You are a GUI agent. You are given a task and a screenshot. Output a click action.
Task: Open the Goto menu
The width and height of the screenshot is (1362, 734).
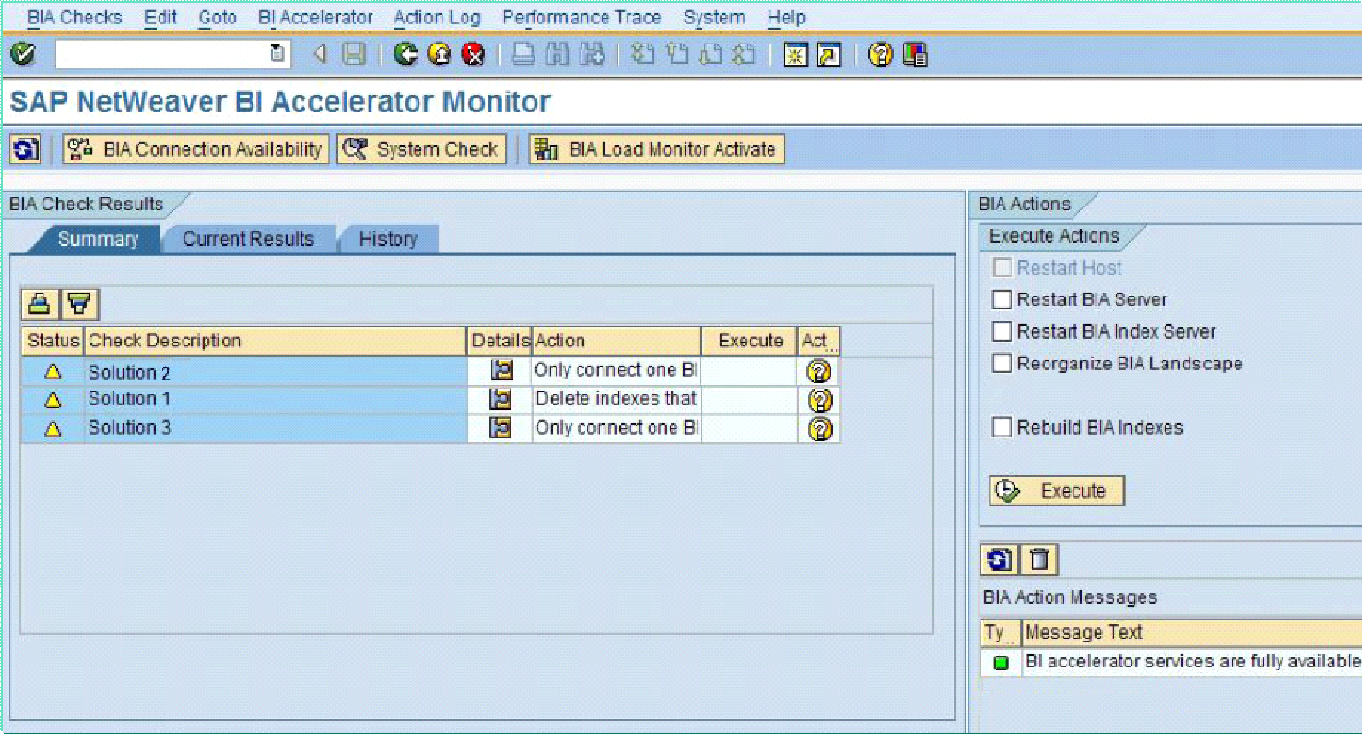coord(218,17)
